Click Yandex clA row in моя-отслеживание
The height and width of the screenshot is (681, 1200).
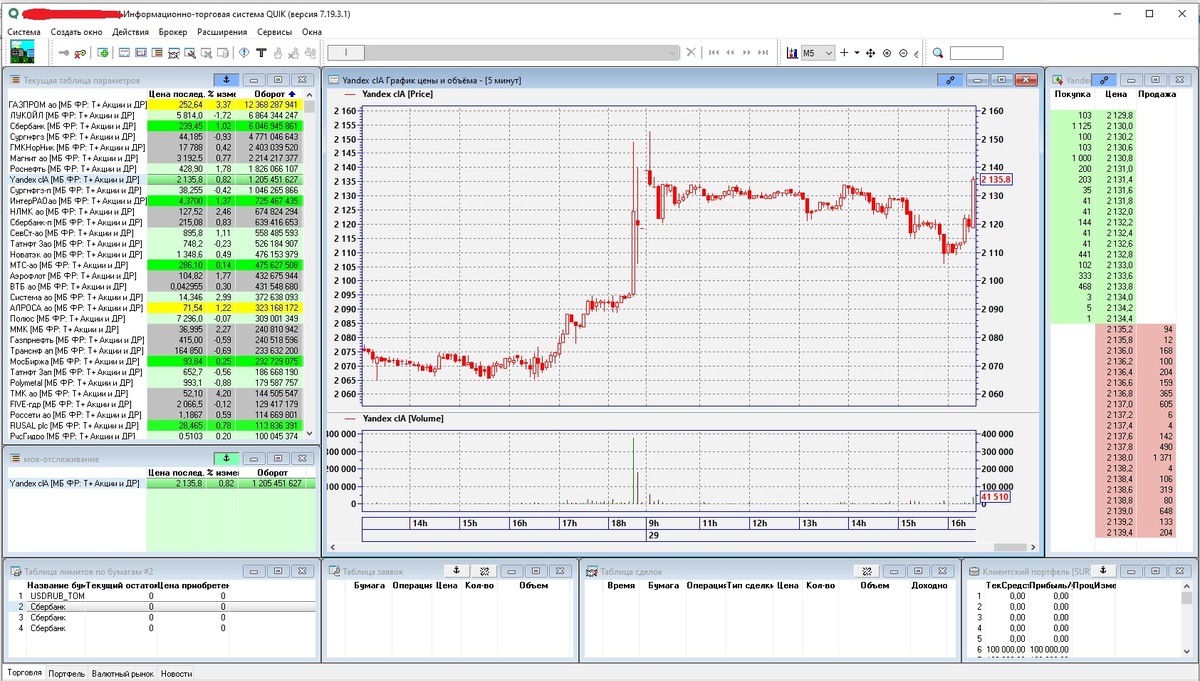click(x=160, y=483)
